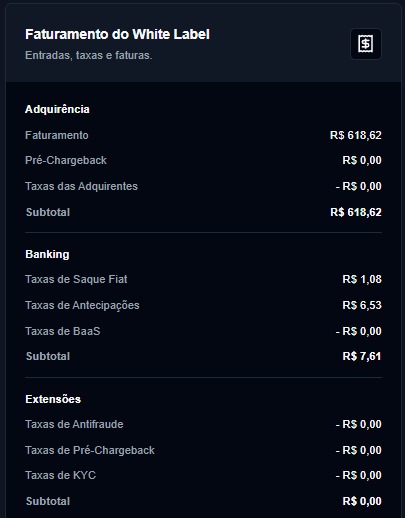Click the R$ 6,53 anticipation fee value
Viewport: 405px width, 518px height.
coord(362,305)
